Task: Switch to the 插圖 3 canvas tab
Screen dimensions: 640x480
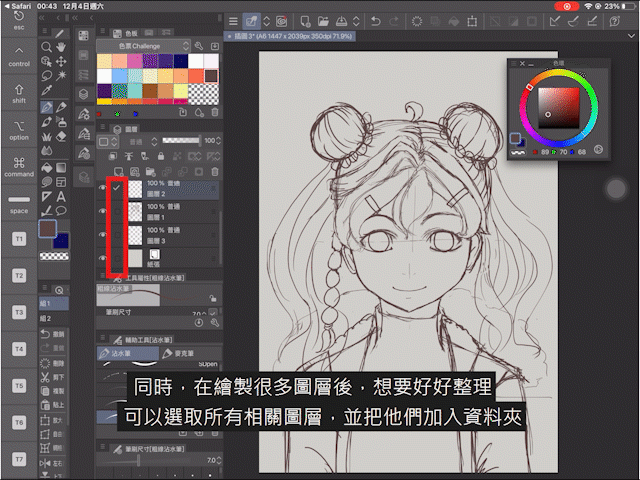Action: pos(289,36)
